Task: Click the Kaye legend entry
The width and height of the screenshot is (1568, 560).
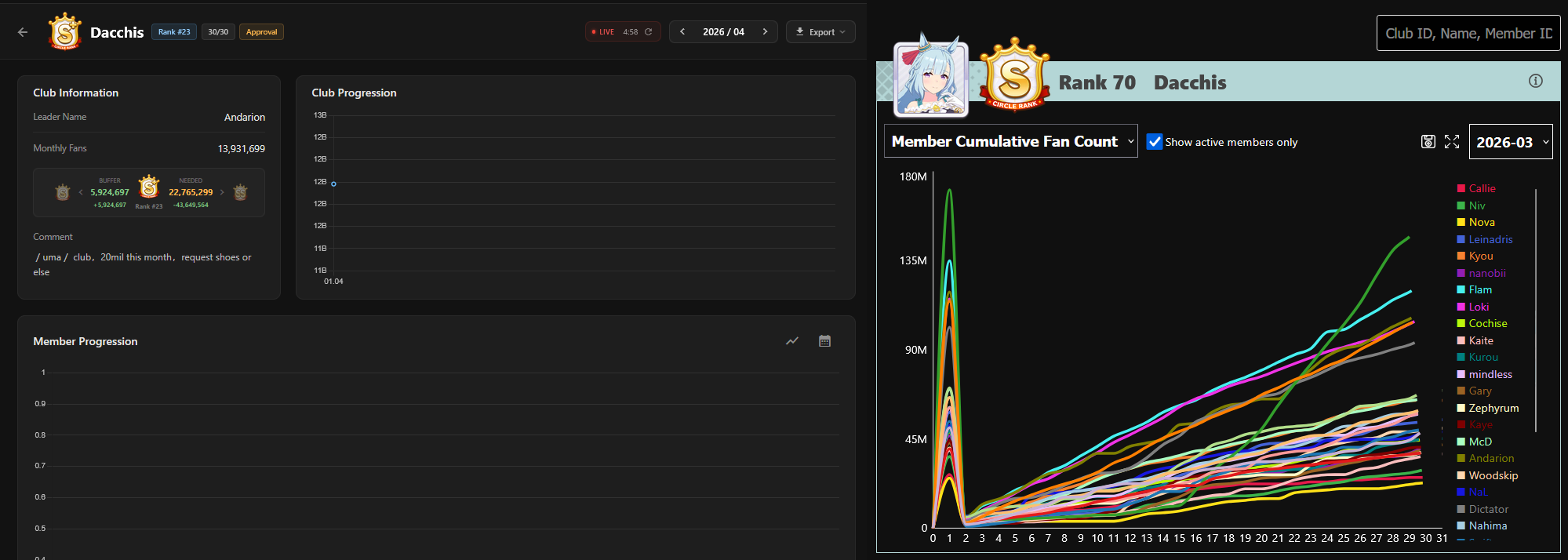Action: [x=1475, y=424]
